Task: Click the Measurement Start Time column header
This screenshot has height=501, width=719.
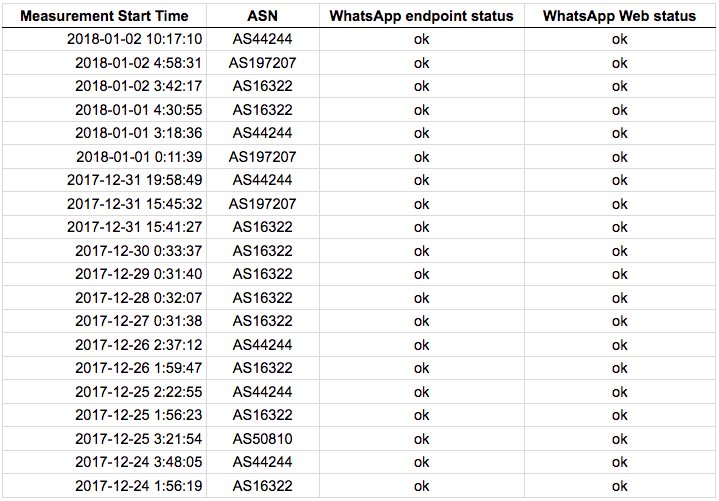Action: tap(104, 16)
